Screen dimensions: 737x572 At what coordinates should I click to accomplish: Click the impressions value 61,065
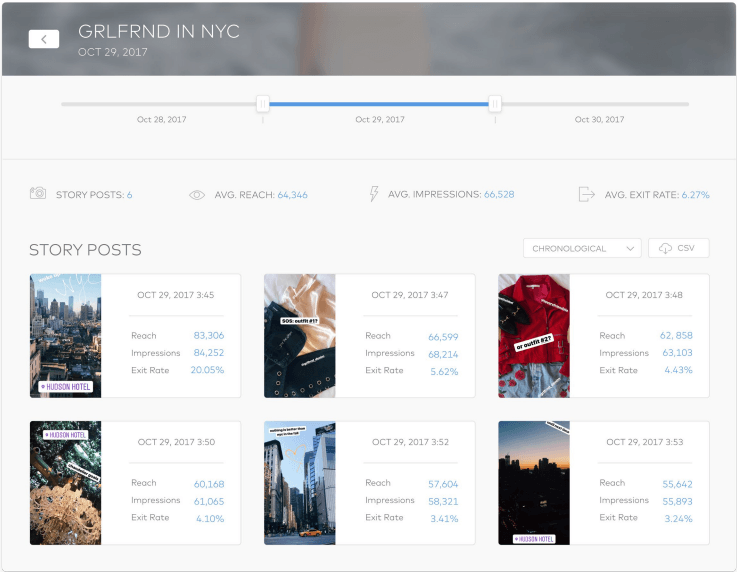click(x=209, y=501)
